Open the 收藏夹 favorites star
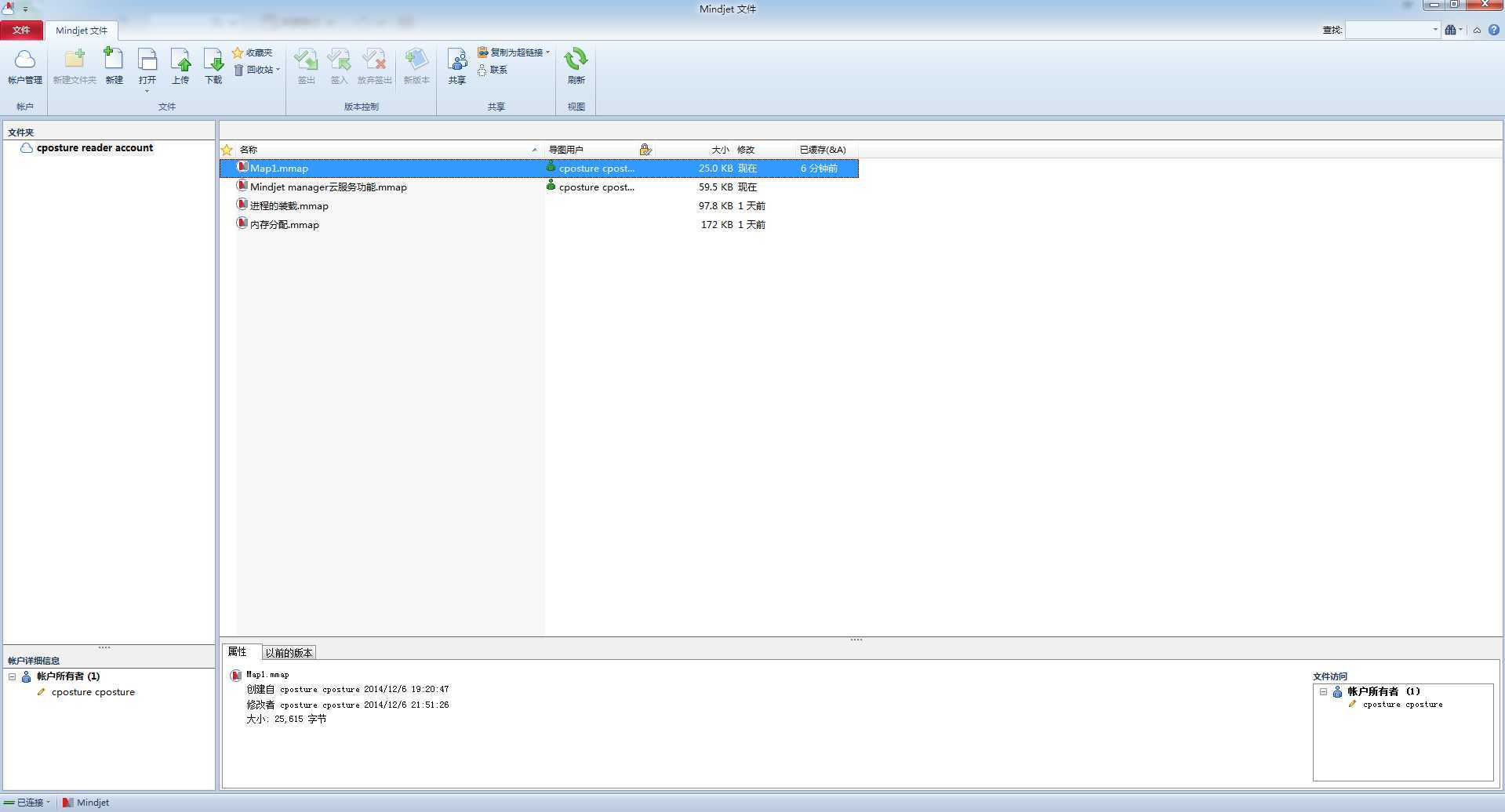This screenshot has width=1505, height=812. 253,53
